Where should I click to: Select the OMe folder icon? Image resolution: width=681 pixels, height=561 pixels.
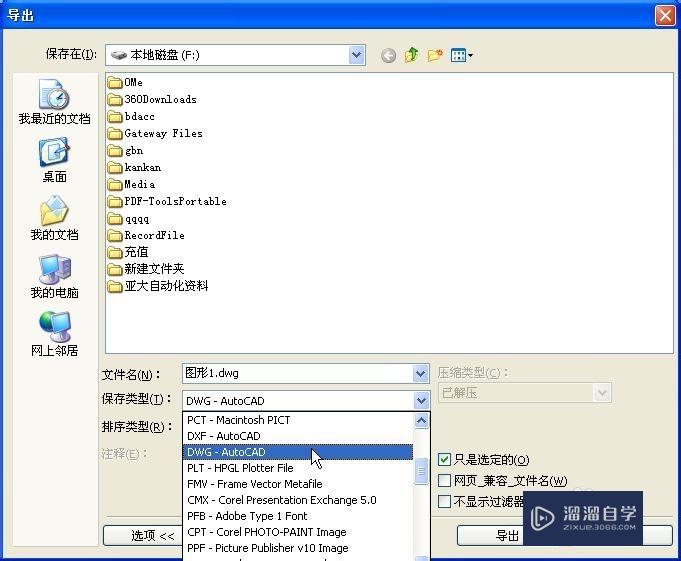115,82
